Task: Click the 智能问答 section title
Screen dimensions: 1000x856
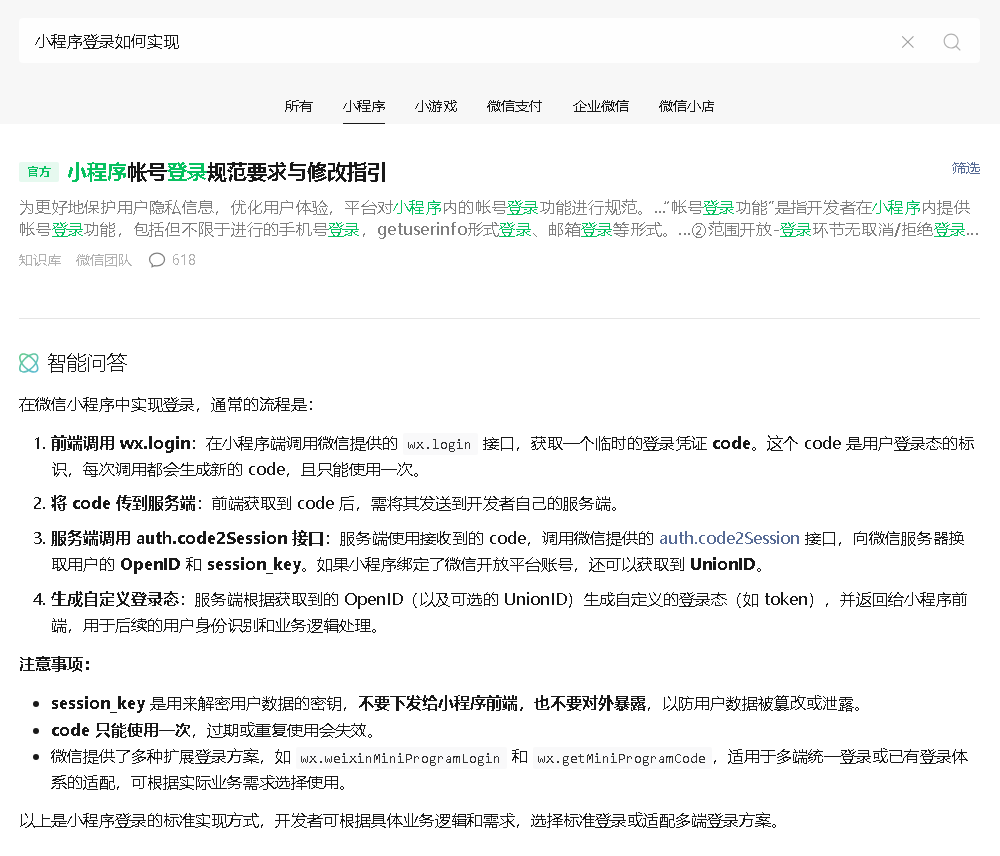Action: 87,363
